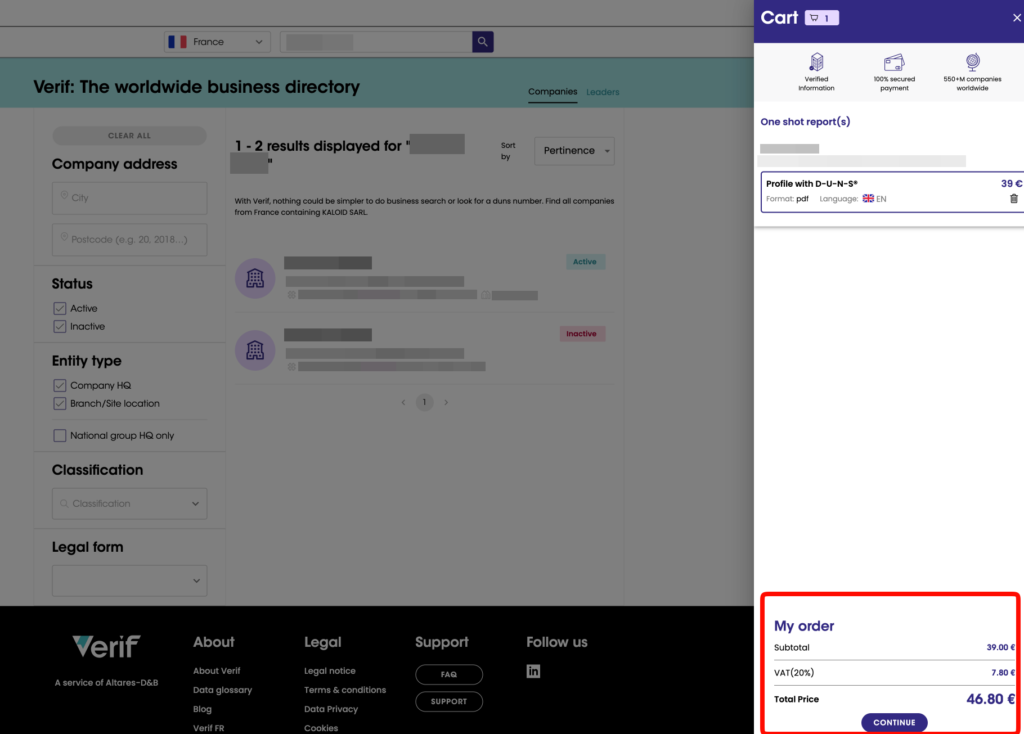Open the Legal notice link
Viewport: 1024px width, 734px height.
coord(330,671)
